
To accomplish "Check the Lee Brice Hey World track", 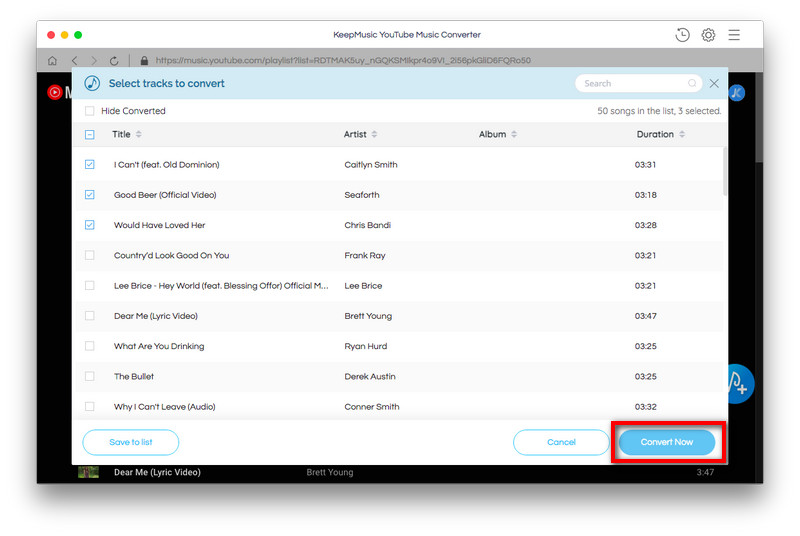I will click(x=89, y=285).
